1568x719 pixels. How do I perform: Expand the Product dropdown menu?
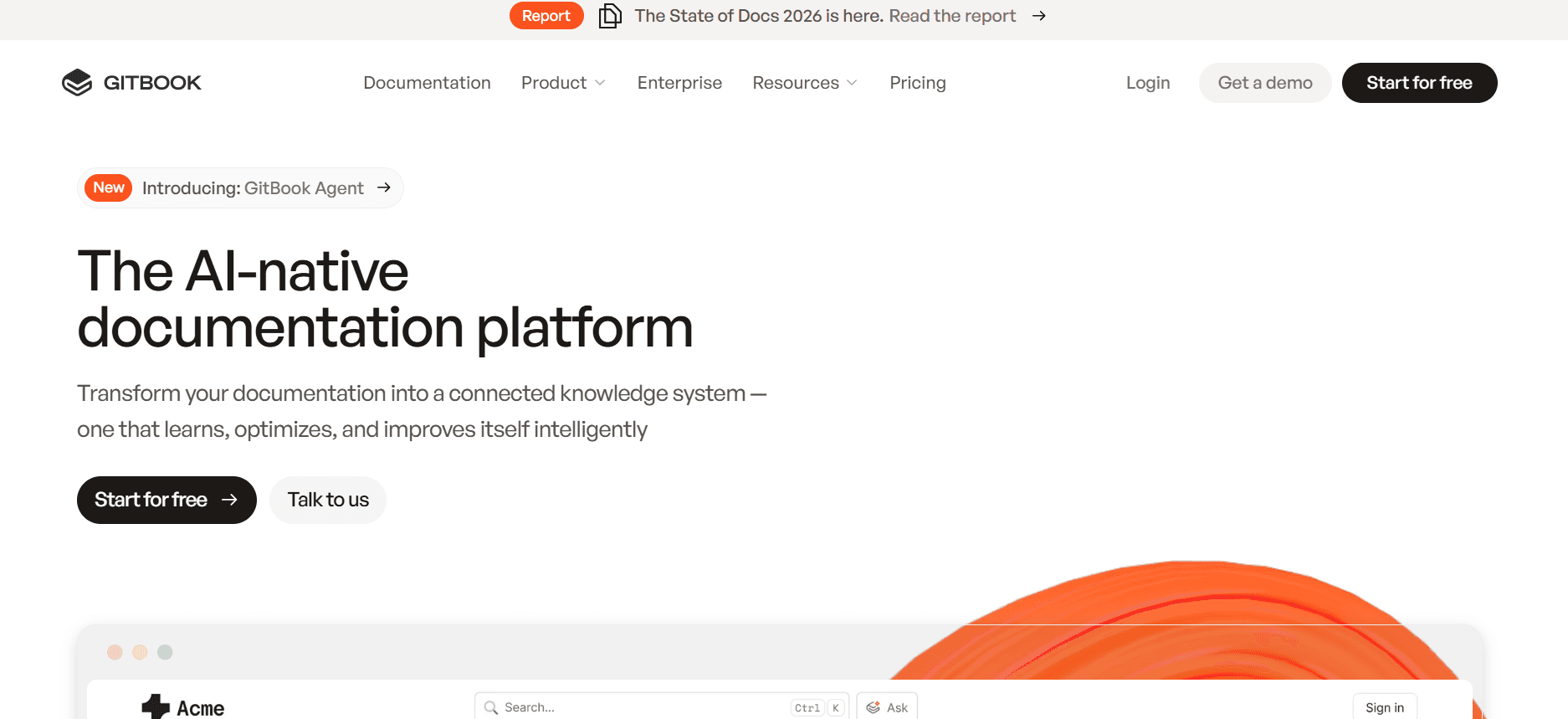click(x=563, y=83)
